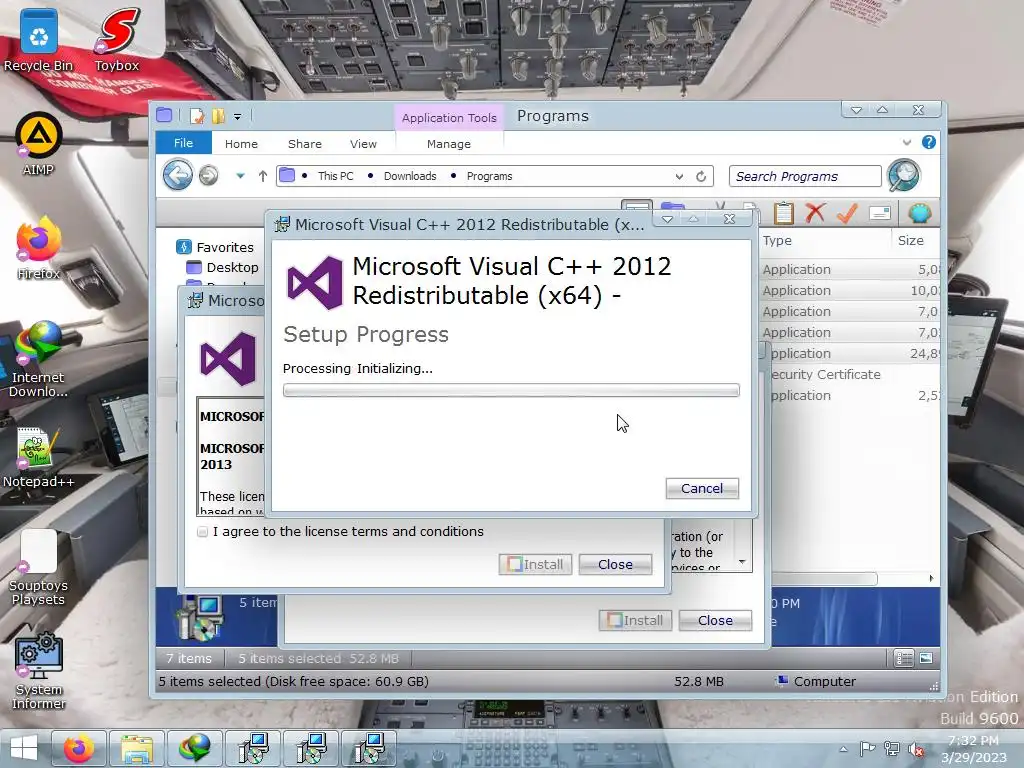Open the Manage ribbon tab

pyautogui.click(x=449, y=144)
